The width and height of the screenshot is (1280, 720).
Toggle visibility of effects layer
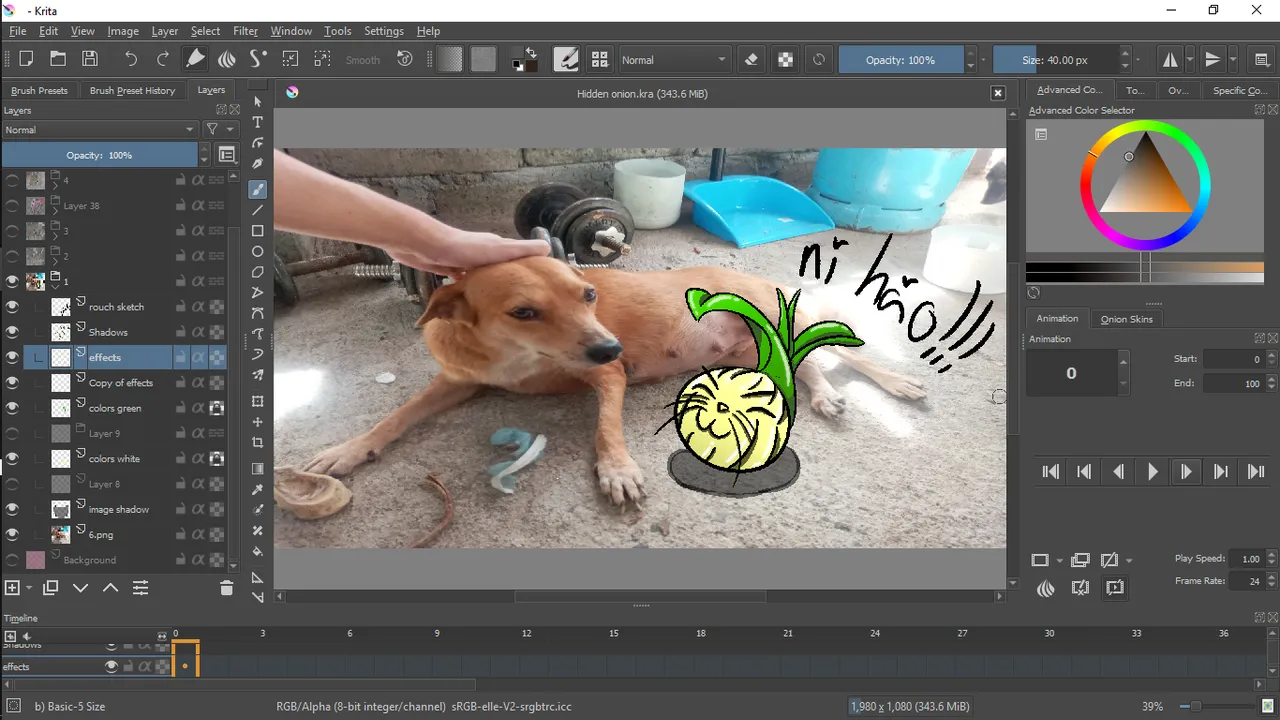click(x=12, y=357)
